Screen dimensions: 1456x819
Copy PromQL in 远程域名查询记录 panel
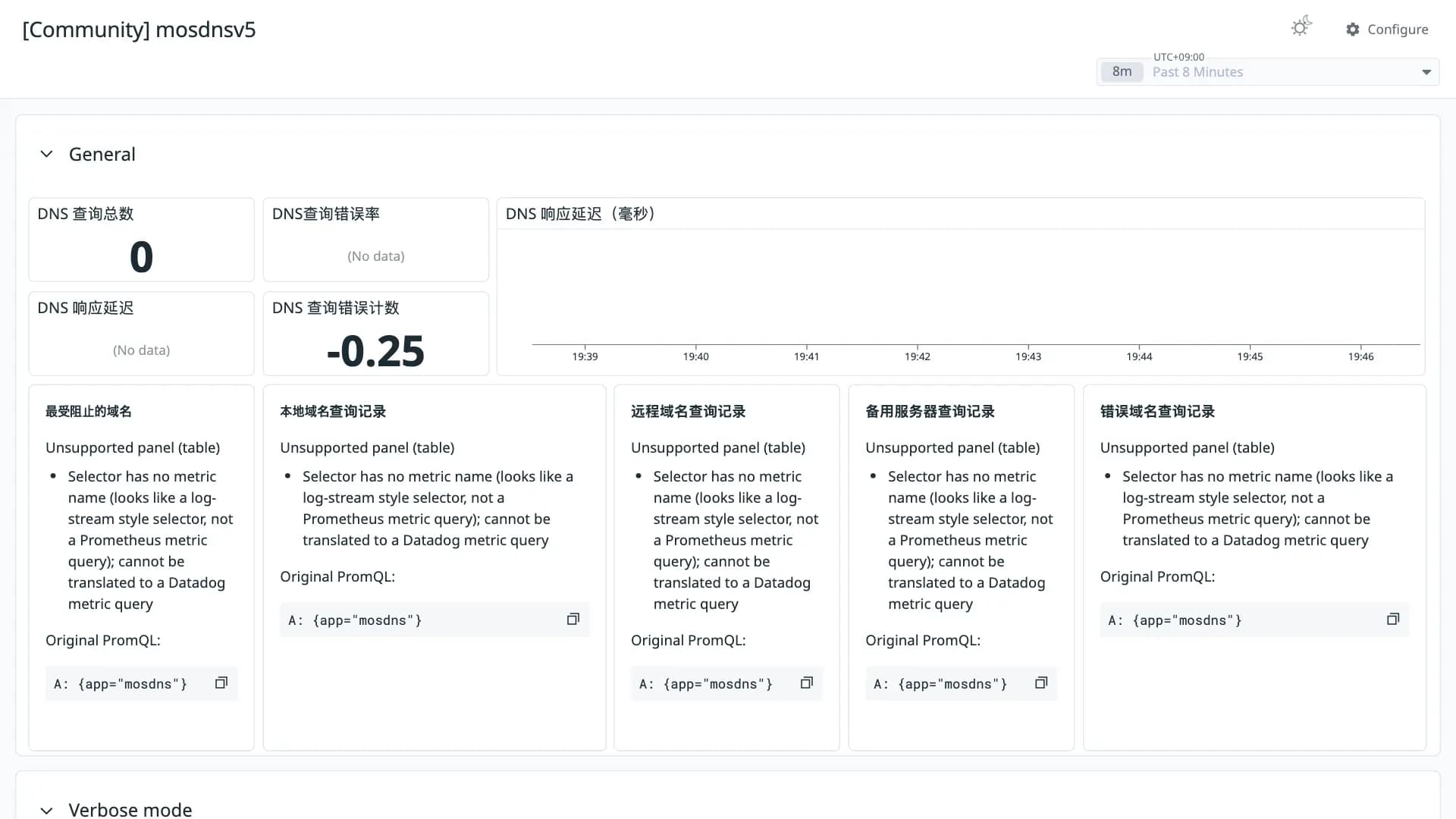pyautogui.click(x=806, y=683)
